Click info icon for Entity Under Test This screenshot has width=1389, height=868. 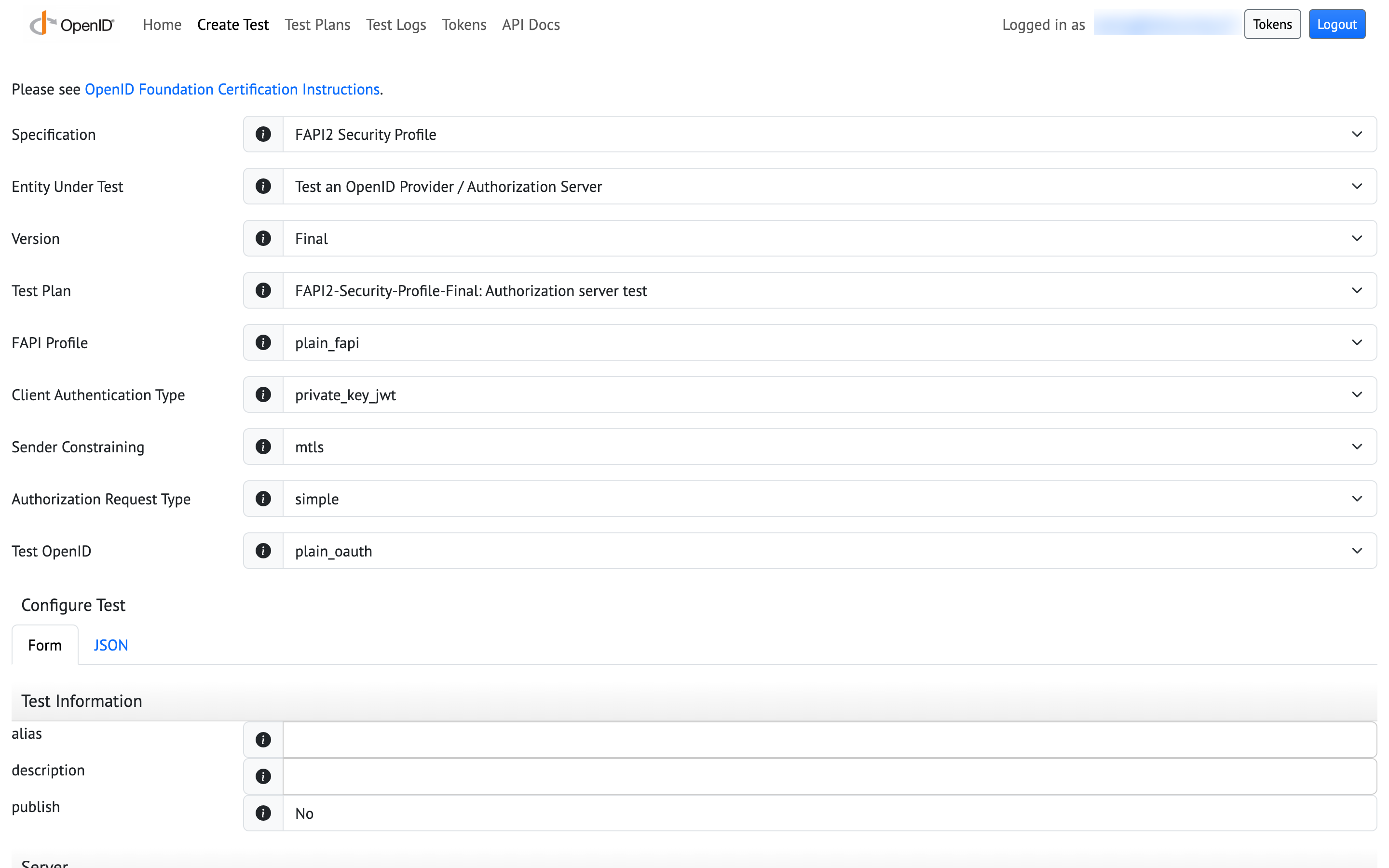click(263, 187)
